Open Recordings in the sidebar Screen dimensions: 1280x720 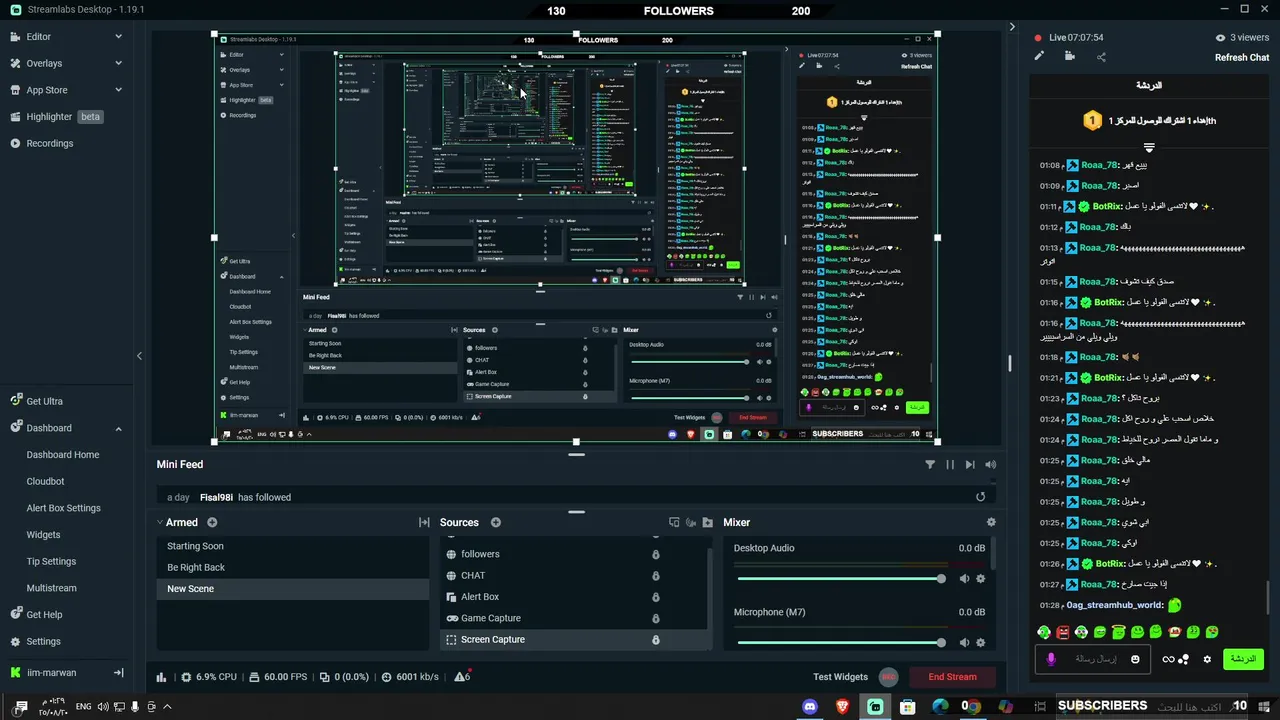coord(49,143)
